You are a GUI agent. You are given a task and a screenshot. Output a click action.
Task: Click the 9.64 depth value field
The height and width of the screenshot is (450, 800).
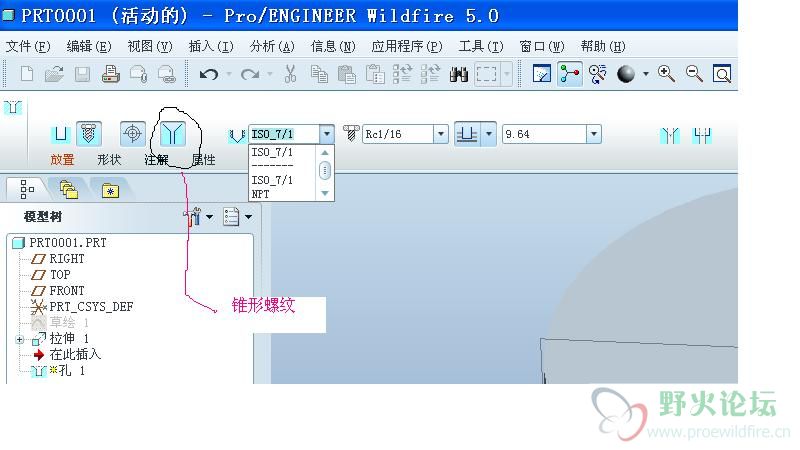(x=545, y=134)
